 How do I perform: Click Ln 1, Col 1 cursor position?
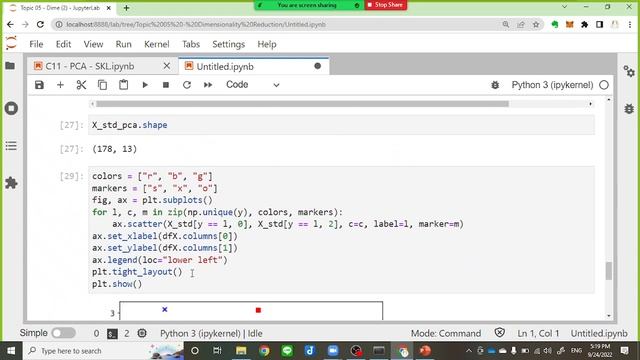click(x=538, y=333)
